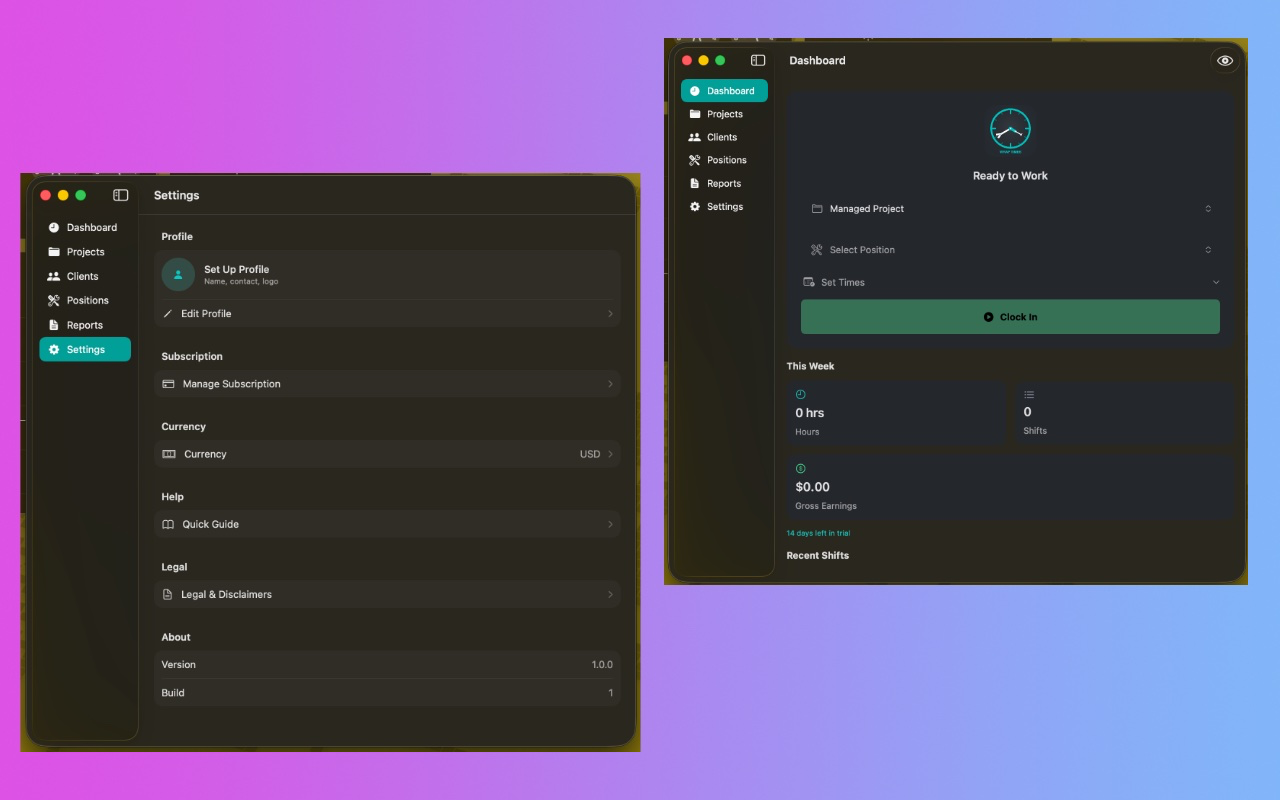The width and height of the screenshot is (1280, 800).
Task: Open Settings in Dashboard window sidebar
Action: pyautogui.click(x=724, y=207)
